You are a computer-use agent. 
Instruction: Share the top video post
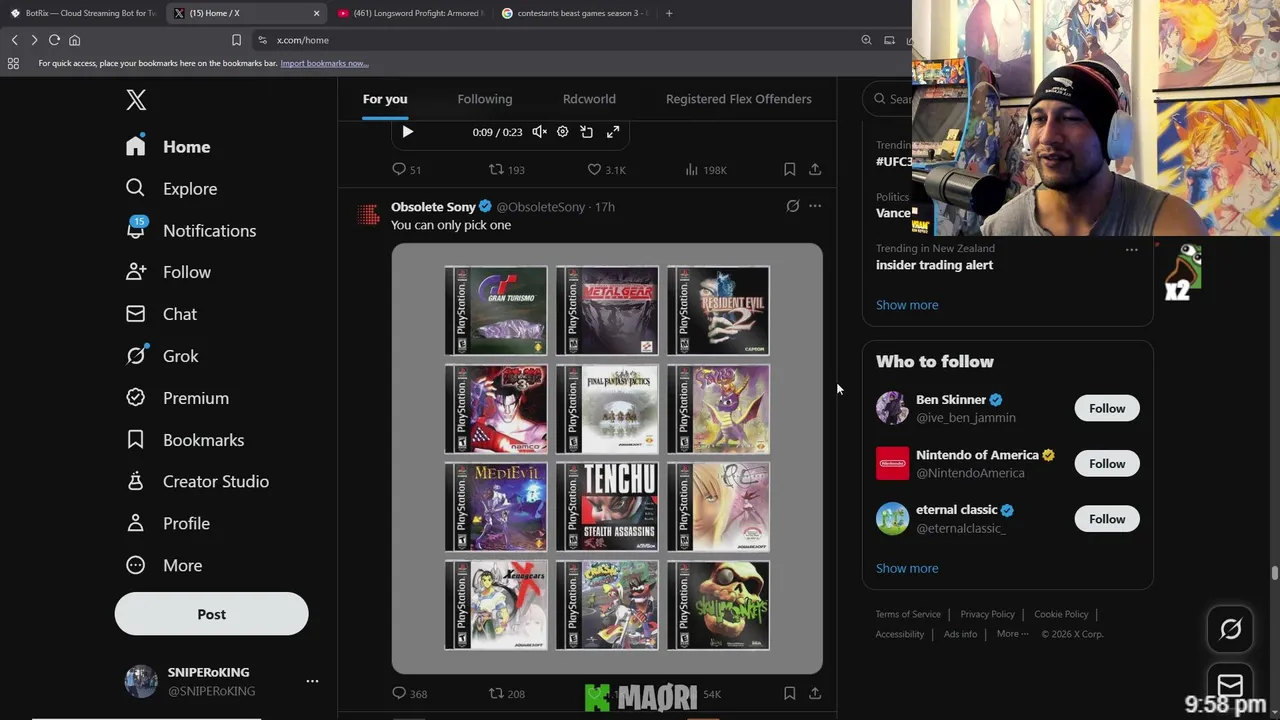coord(815,170)
